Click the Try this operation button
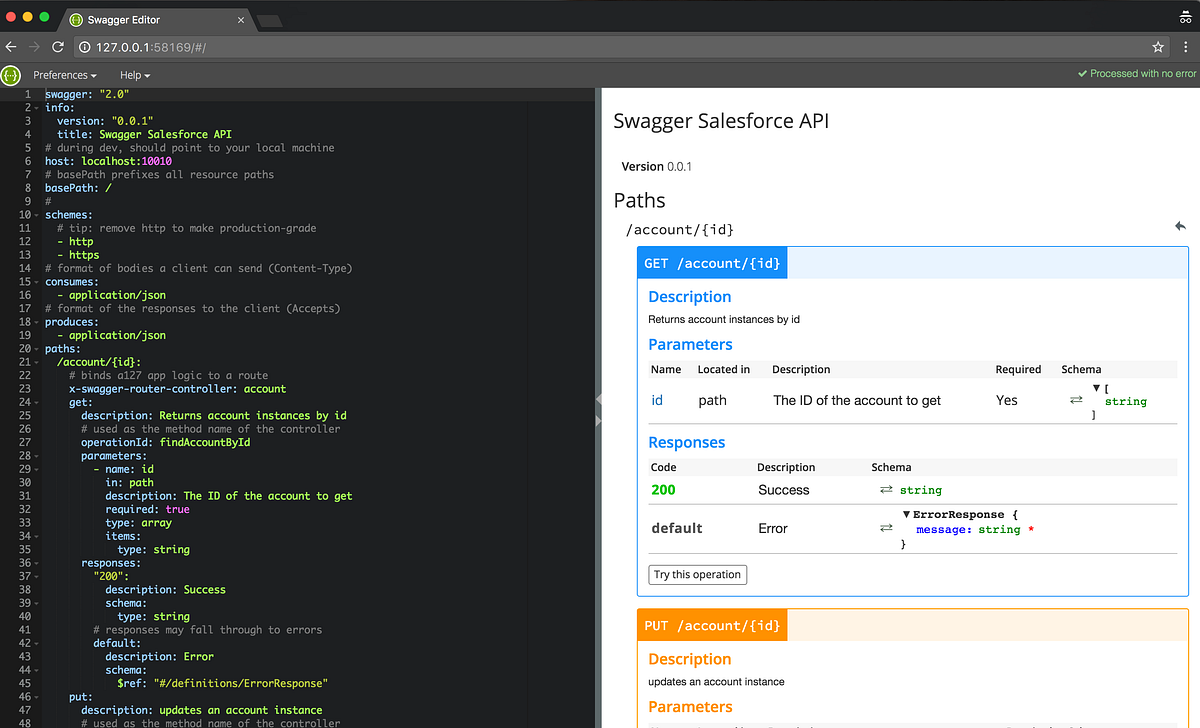Viewport: 1200px width, 728px height. (697, 574)
